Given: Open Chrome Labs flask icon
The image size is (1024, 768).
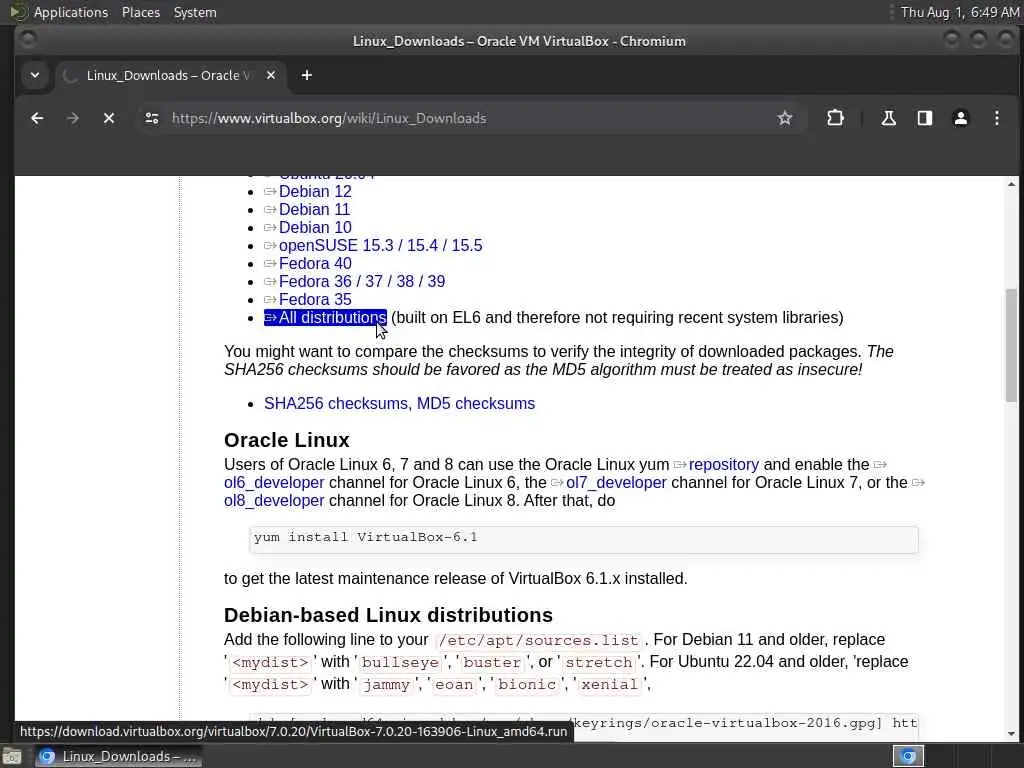Looking at the screenshot, I should pos(888,118).
